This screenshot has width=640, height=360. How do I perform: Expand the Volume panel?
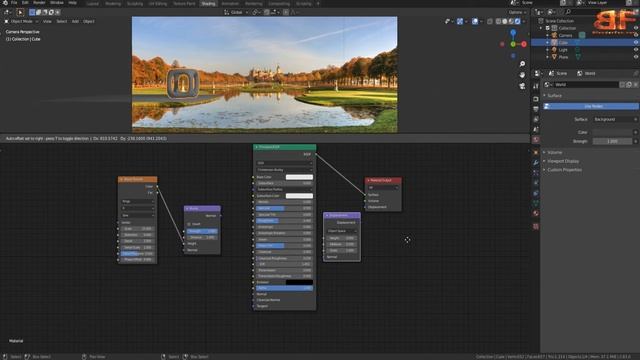554,152
